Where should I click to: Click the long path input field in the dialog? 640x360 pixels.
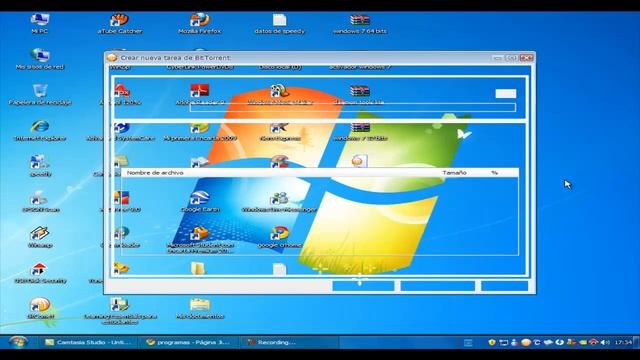(353, 107)
